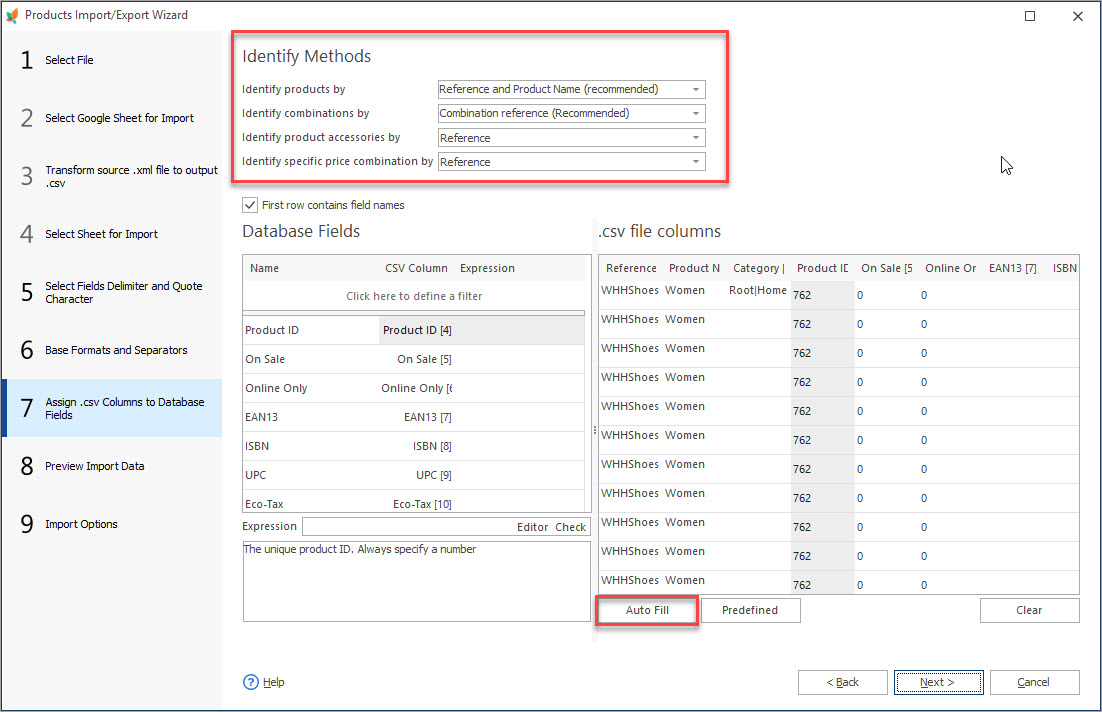Click the wizard app logo icon
This screenshot has height=712, width=1102.
tap(12, 15)
